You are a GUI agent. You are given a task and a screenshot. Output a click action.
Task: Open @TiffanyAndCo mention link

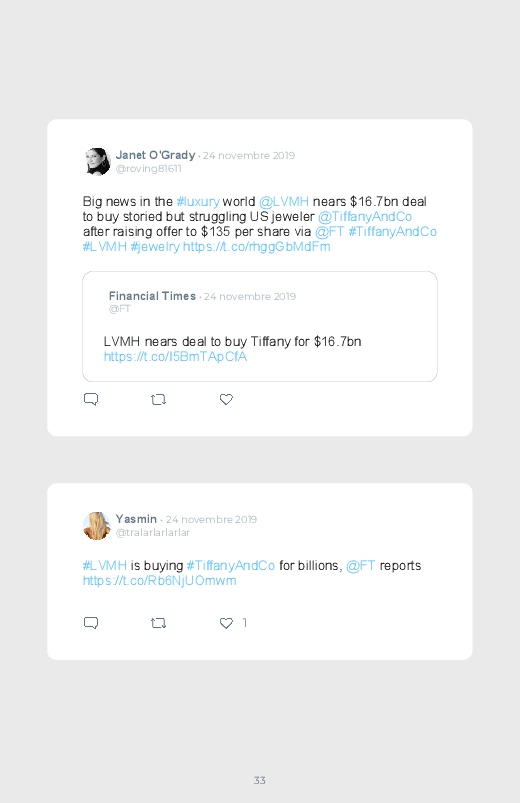point(365,217)
